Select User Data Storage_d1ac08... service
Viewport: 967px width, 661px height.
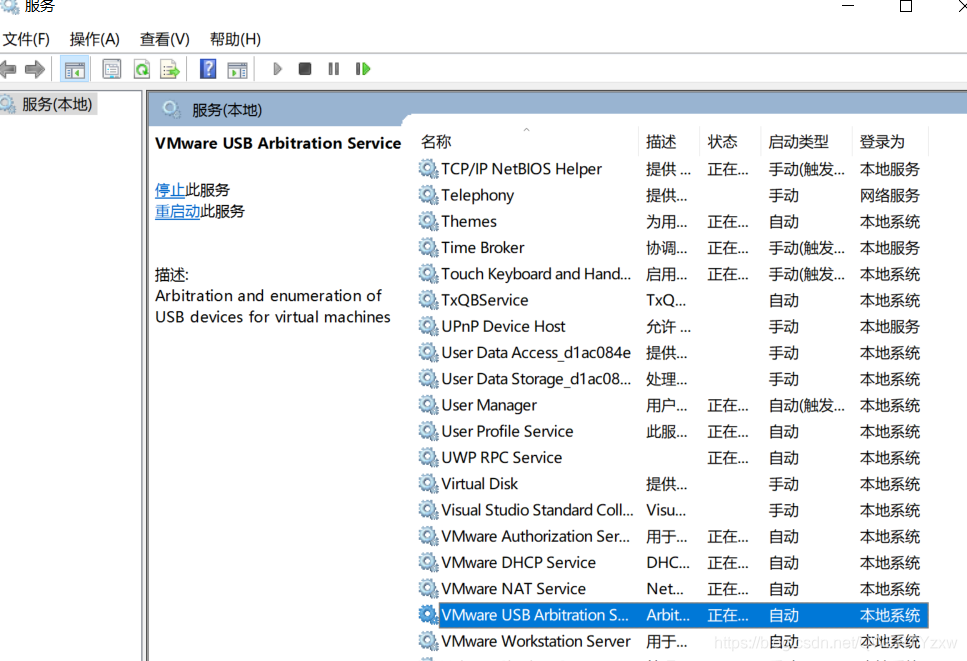pyautogui.click(x=672, y=379)
